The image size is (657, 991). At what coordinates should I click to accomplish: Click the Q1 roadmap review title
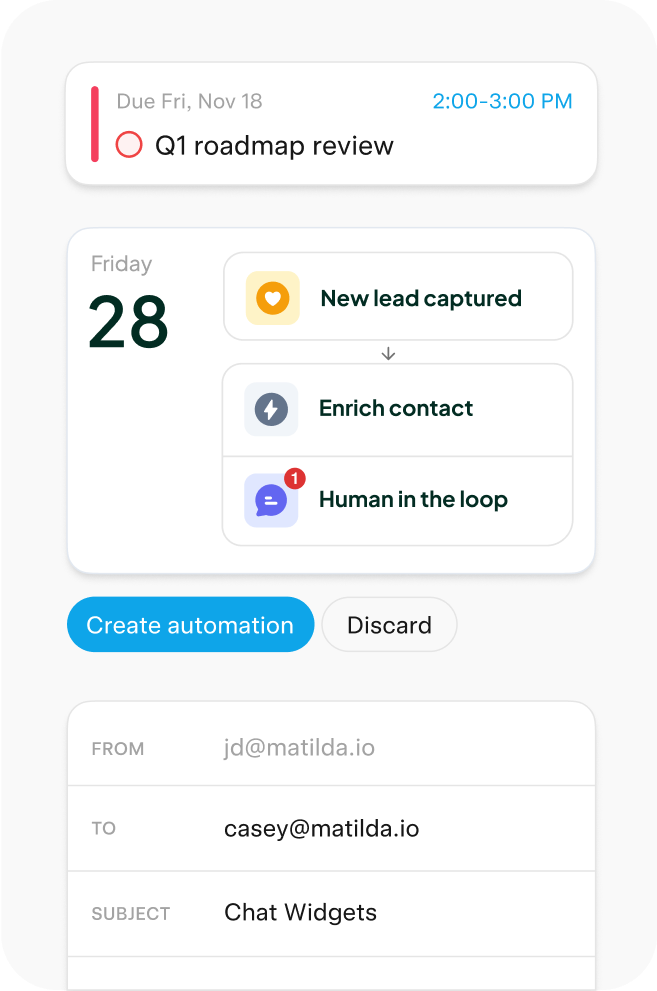point(274,145)
